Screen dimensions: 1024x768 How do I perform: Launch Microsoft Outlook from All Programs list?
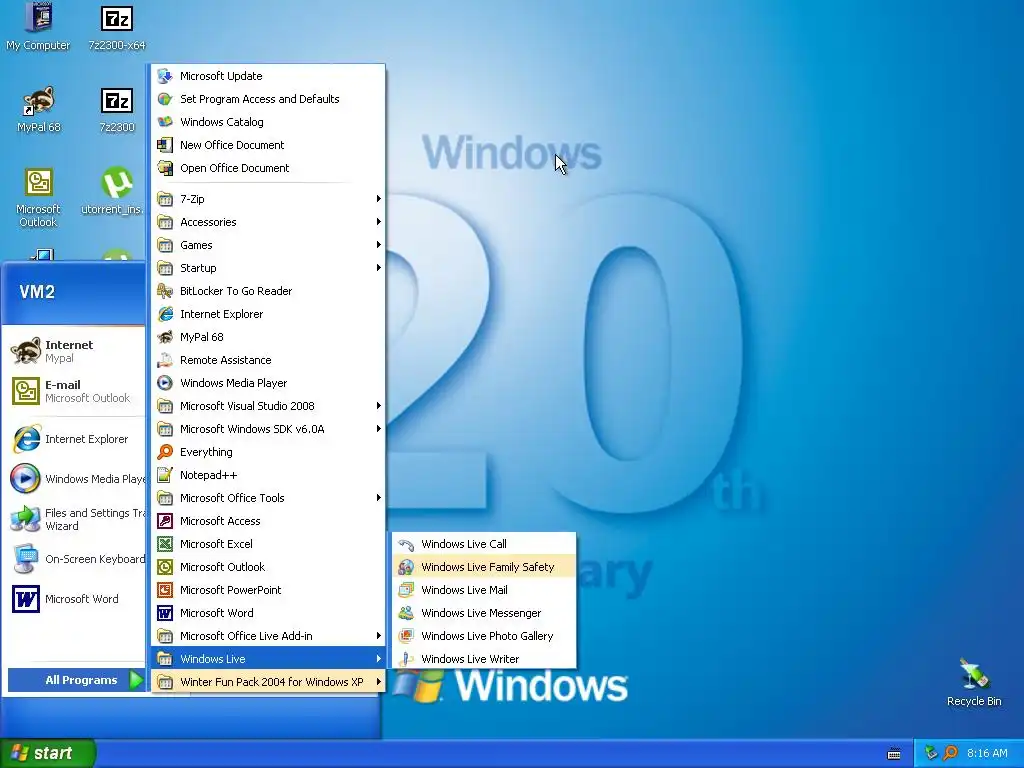(x=268, y=567)
